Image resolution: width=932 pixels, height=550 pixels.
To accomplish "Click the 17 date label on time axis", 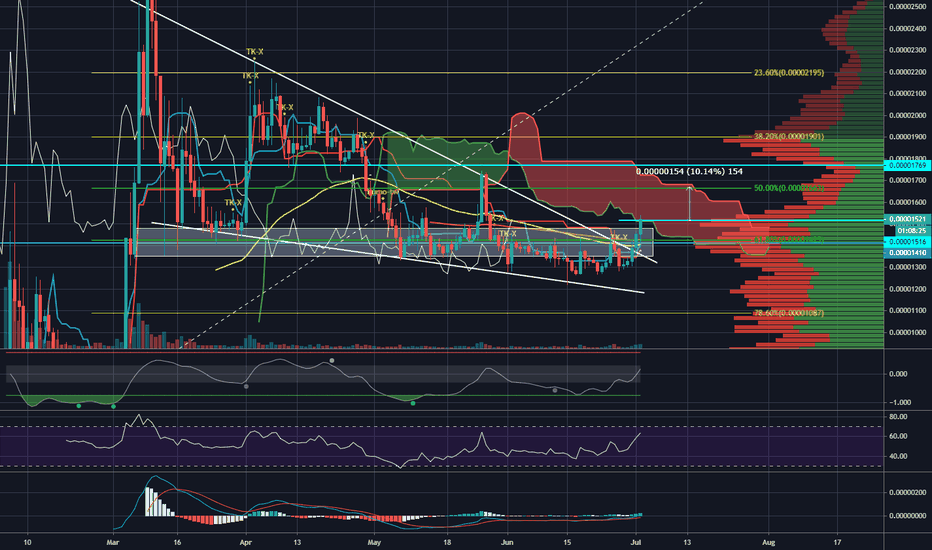I will (x=837, y=542).
